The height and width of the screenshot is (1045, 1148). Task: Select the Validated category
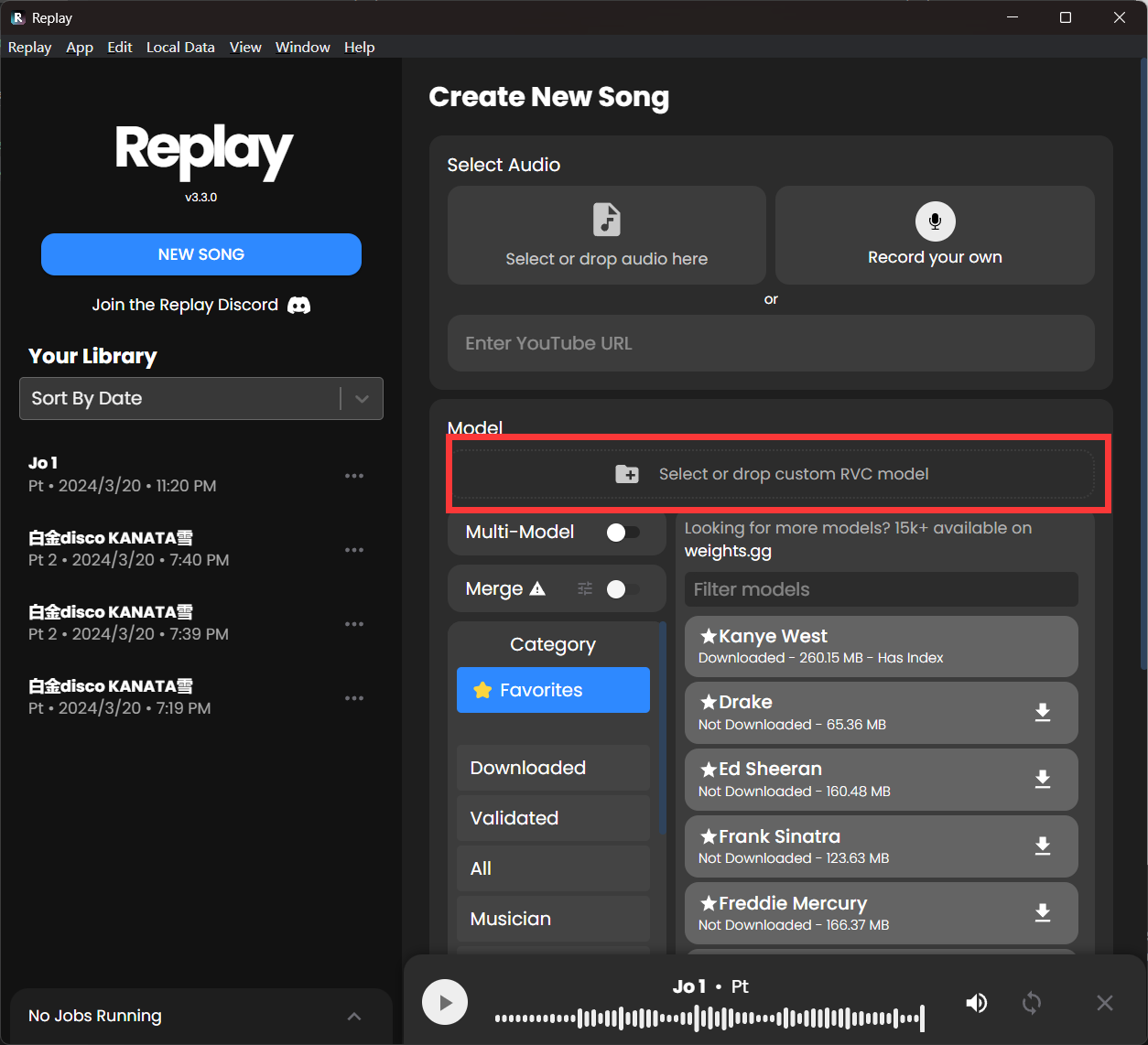point(553,818)
